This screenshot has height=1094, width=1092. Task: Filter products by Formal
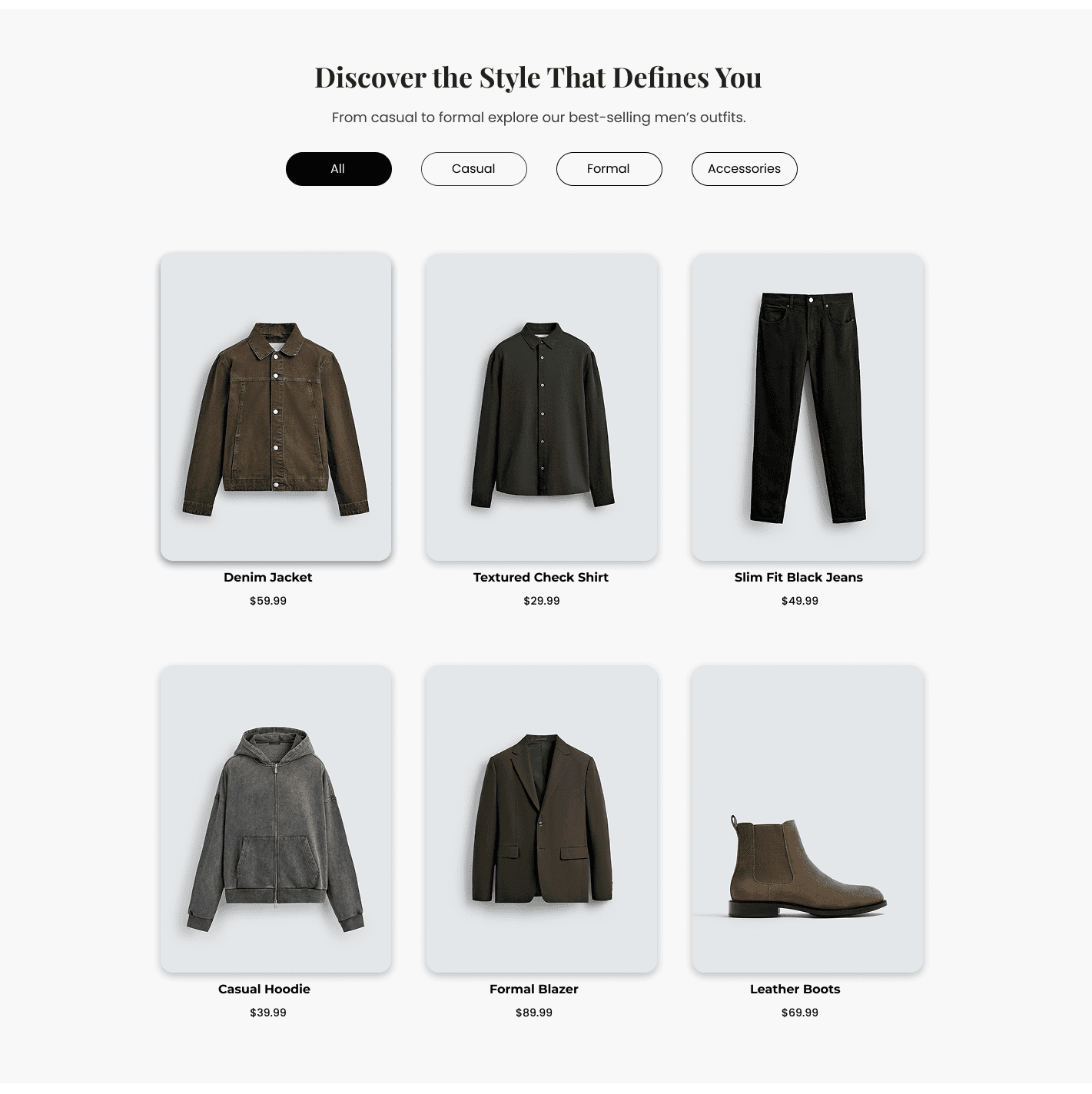609,169
